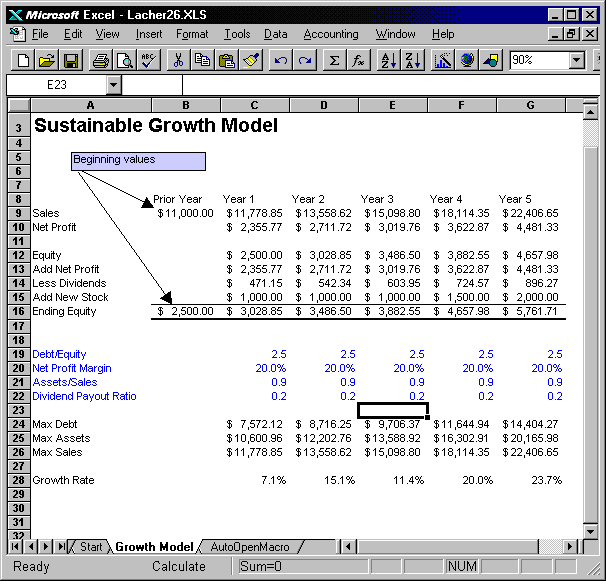Open the Data menu
Screen dimensions: 606x581
276,34
